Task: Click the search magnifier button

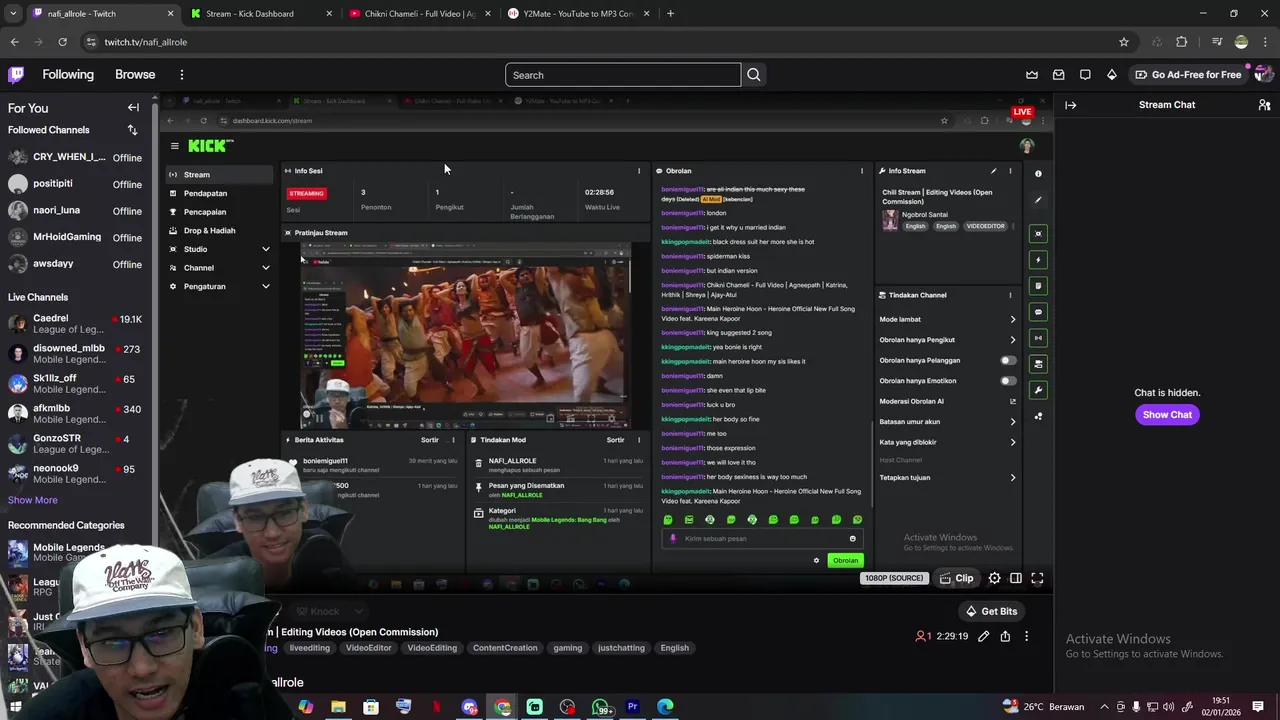Action: (x=754, y=75)
